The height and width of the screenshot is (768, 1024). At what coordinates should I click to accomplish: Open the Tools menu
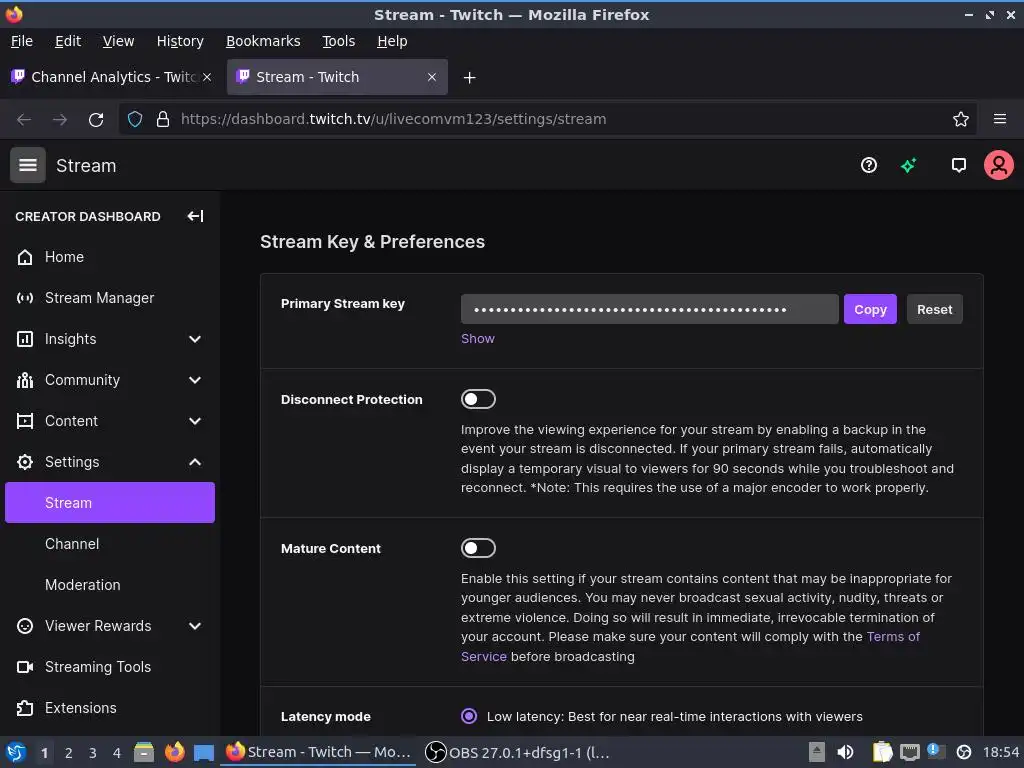tap(338, 41)
